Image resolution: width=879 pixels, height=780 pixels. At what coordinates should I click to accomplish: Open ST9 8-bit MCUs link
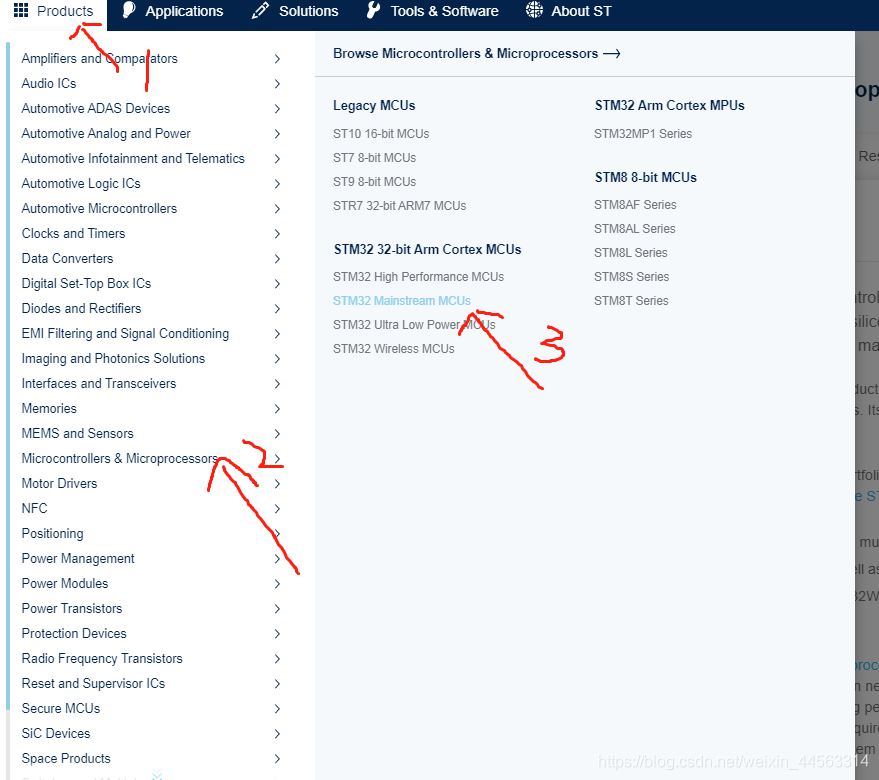pyautogui.click(x=374, y=182)
